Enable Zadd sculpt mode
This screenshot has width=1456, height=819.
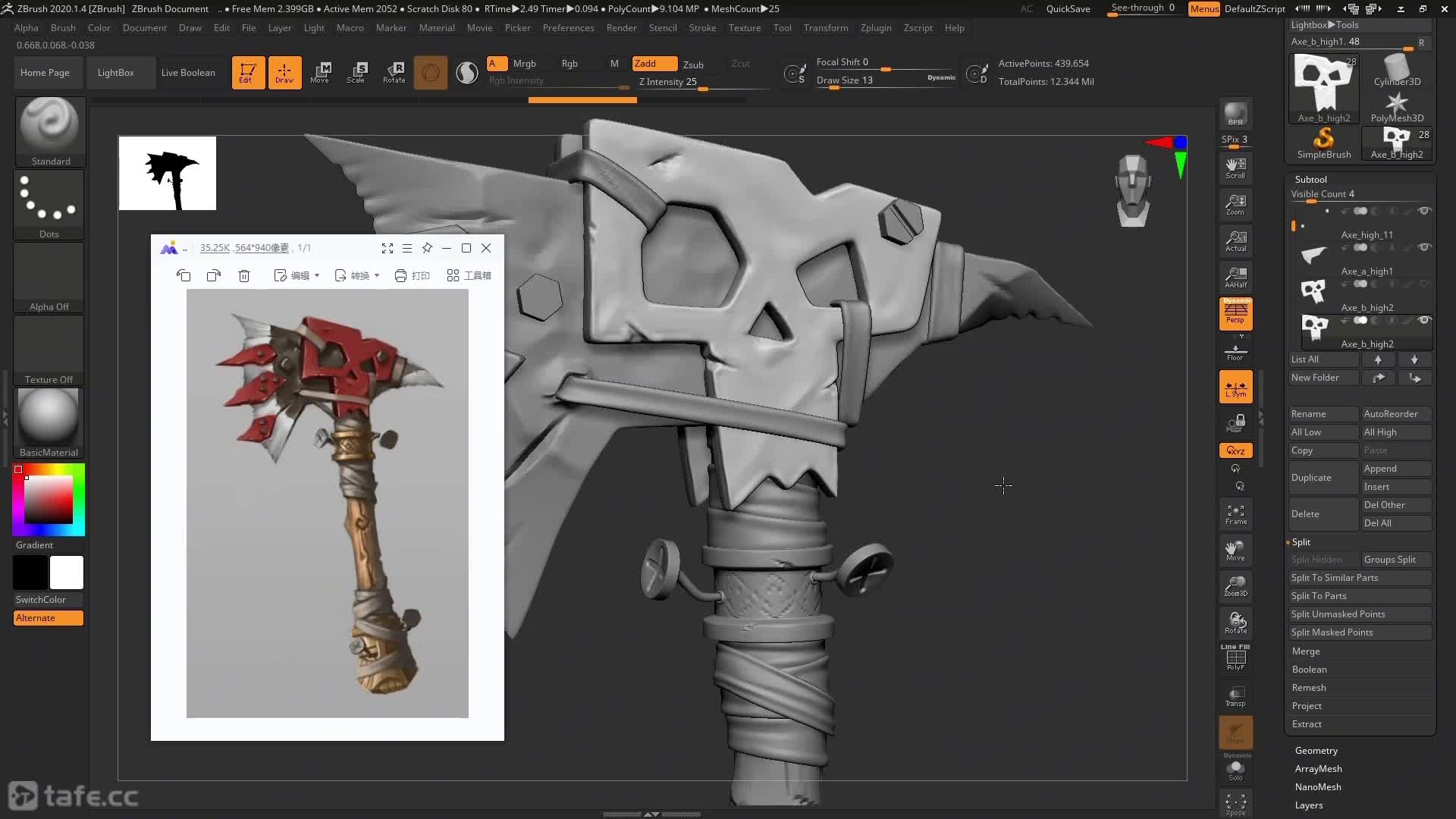tap(654, 64)
